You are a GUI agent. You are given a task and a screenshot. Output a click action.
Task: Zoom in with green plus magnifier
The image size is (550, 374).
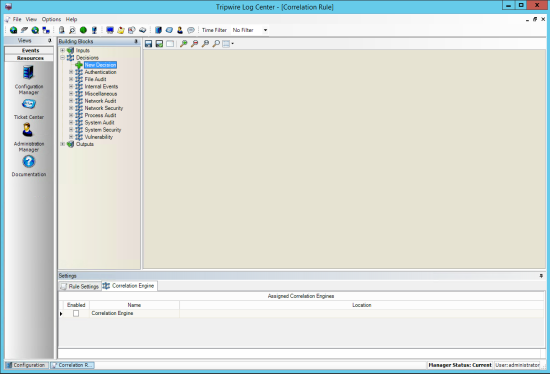[183, 44]
